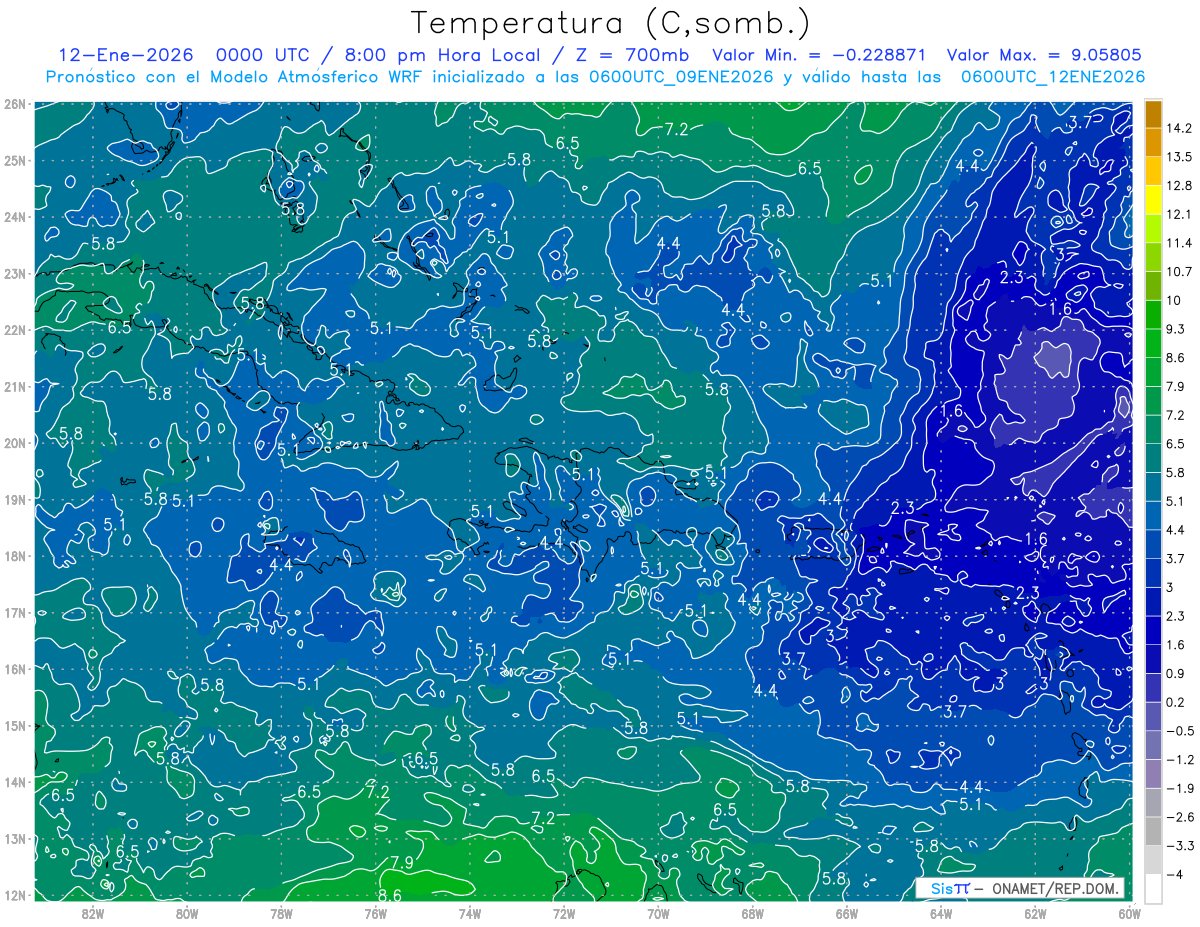This screenshot has width=1200, height=927.
Task: Click the legend value -0.5
Action: 1181,731
